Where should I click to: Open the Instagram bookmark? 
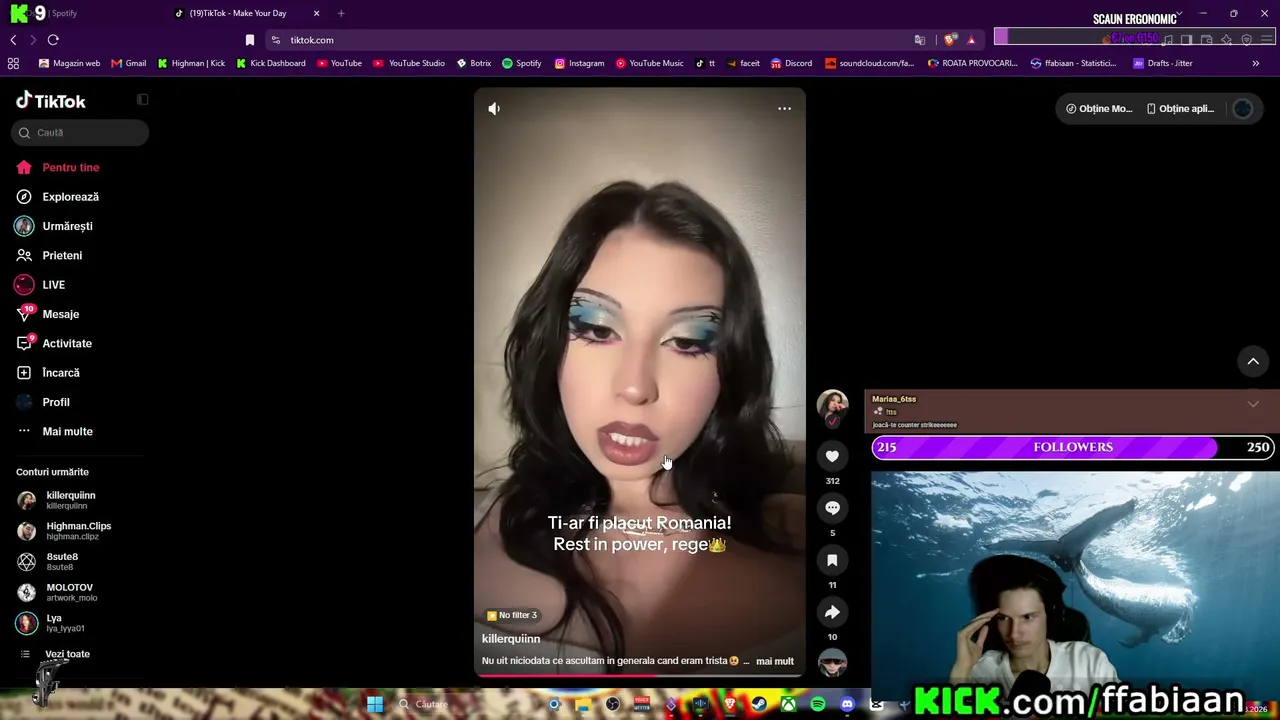[580, 63]
